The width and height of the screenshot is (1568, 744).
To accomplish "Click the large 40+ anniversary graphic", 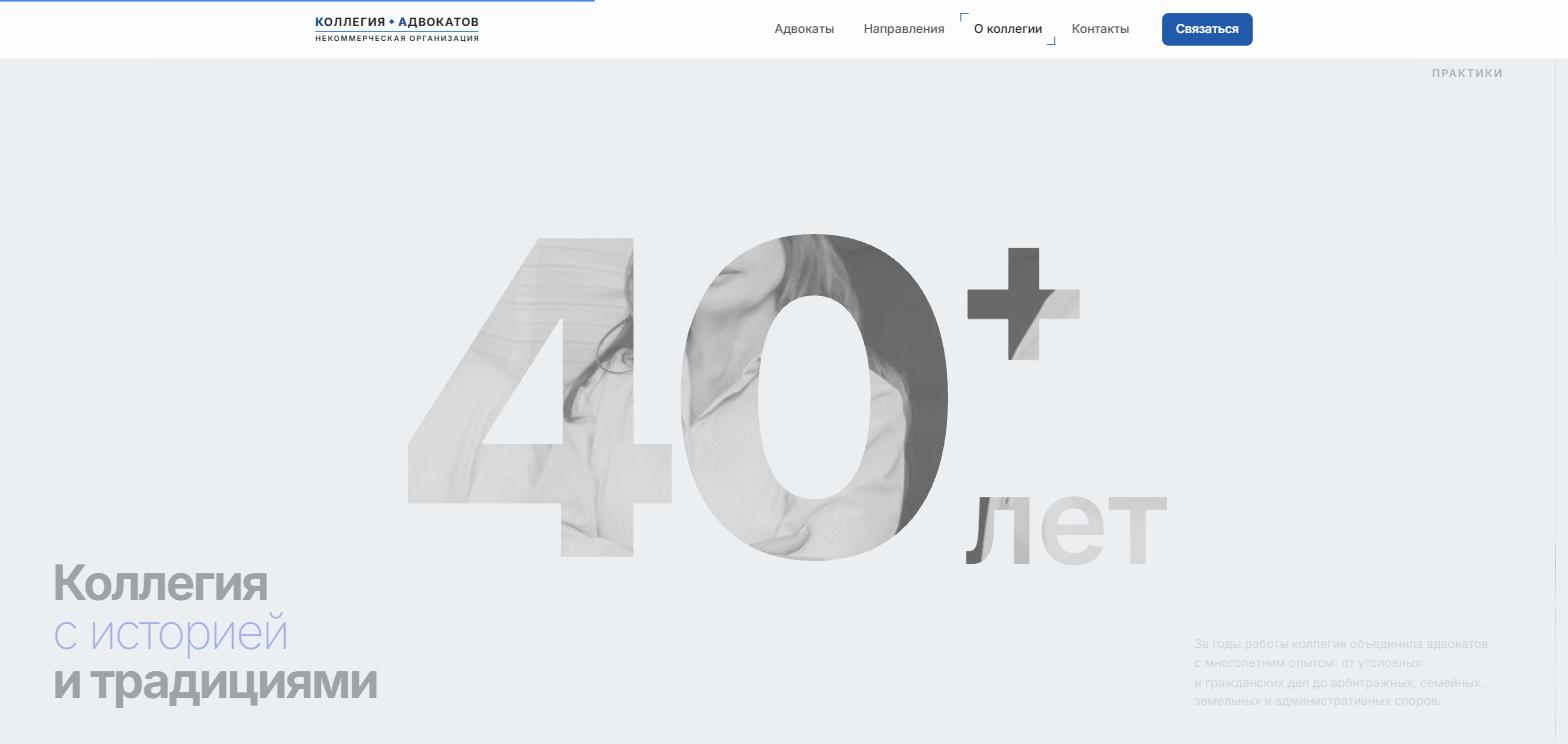I will tap(742, 397).
